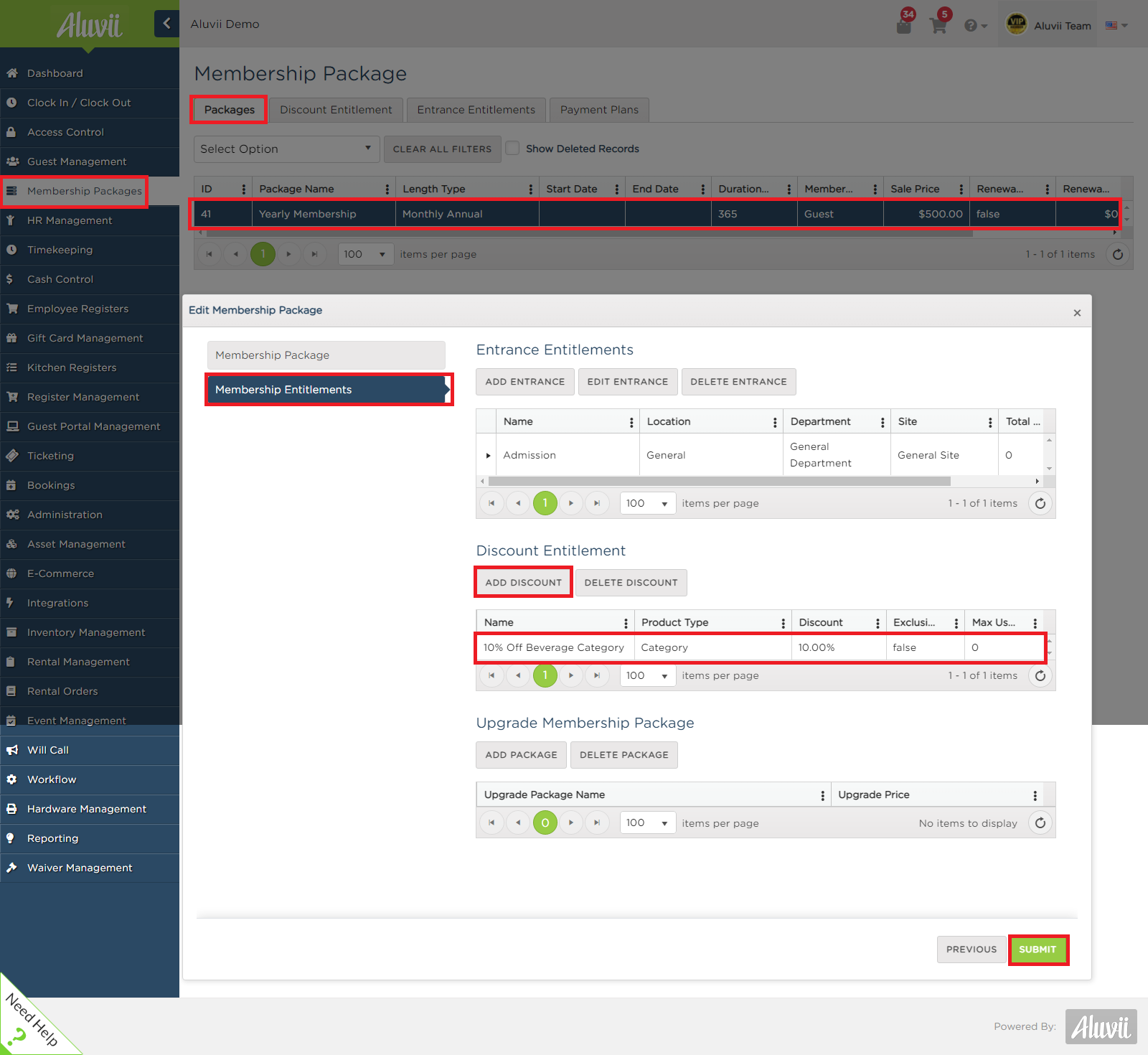
Task: Collapse the sidebar with the back arrow
Action: 166,24
